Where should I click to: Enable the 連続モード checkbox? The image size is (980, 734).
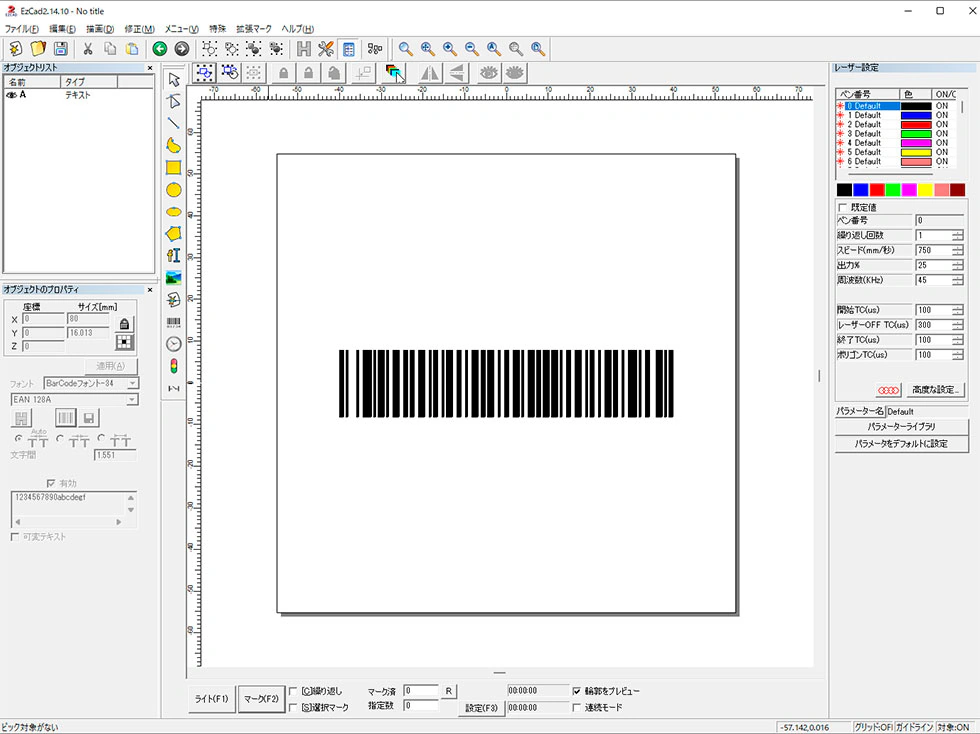tap(576, 707)
